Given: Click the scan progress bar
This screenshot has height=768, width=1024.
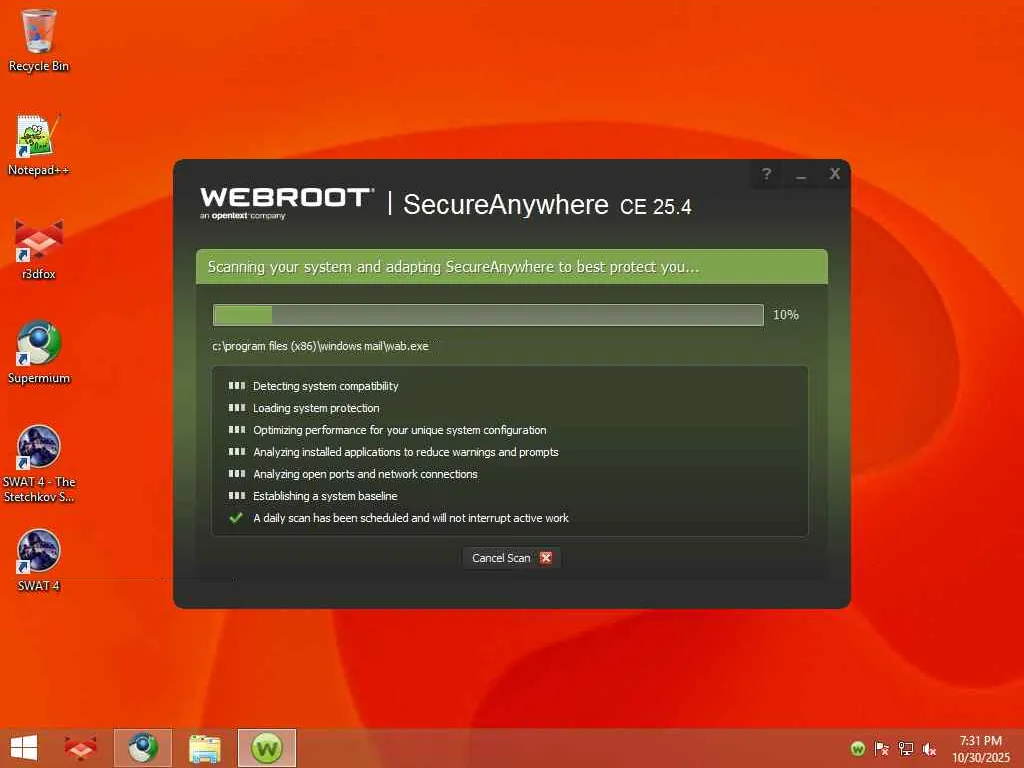Looking at the screenshot, I should click(x=488, y=315).
